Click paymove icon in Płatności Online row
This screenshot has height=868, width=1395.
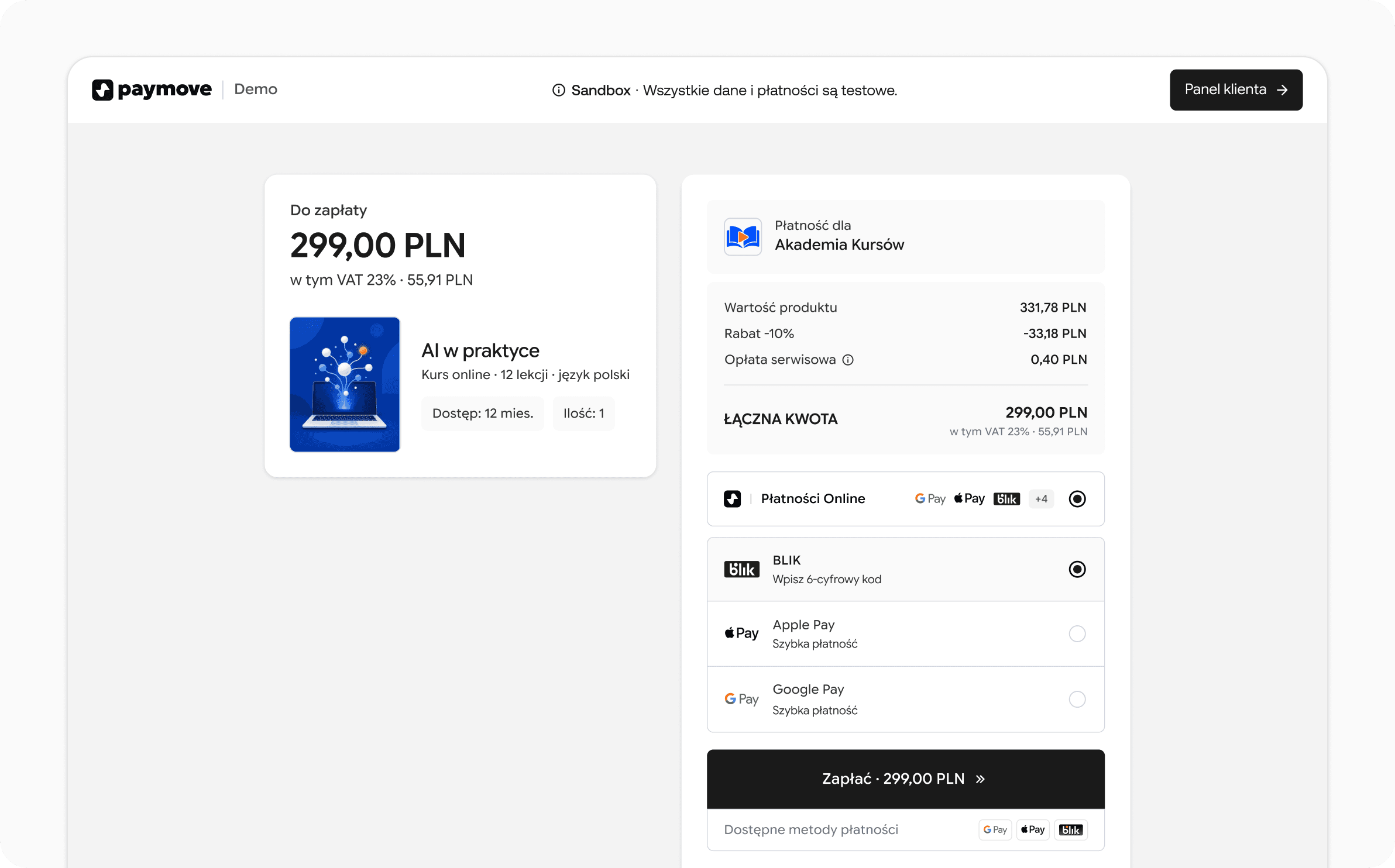tap(732, 499)
